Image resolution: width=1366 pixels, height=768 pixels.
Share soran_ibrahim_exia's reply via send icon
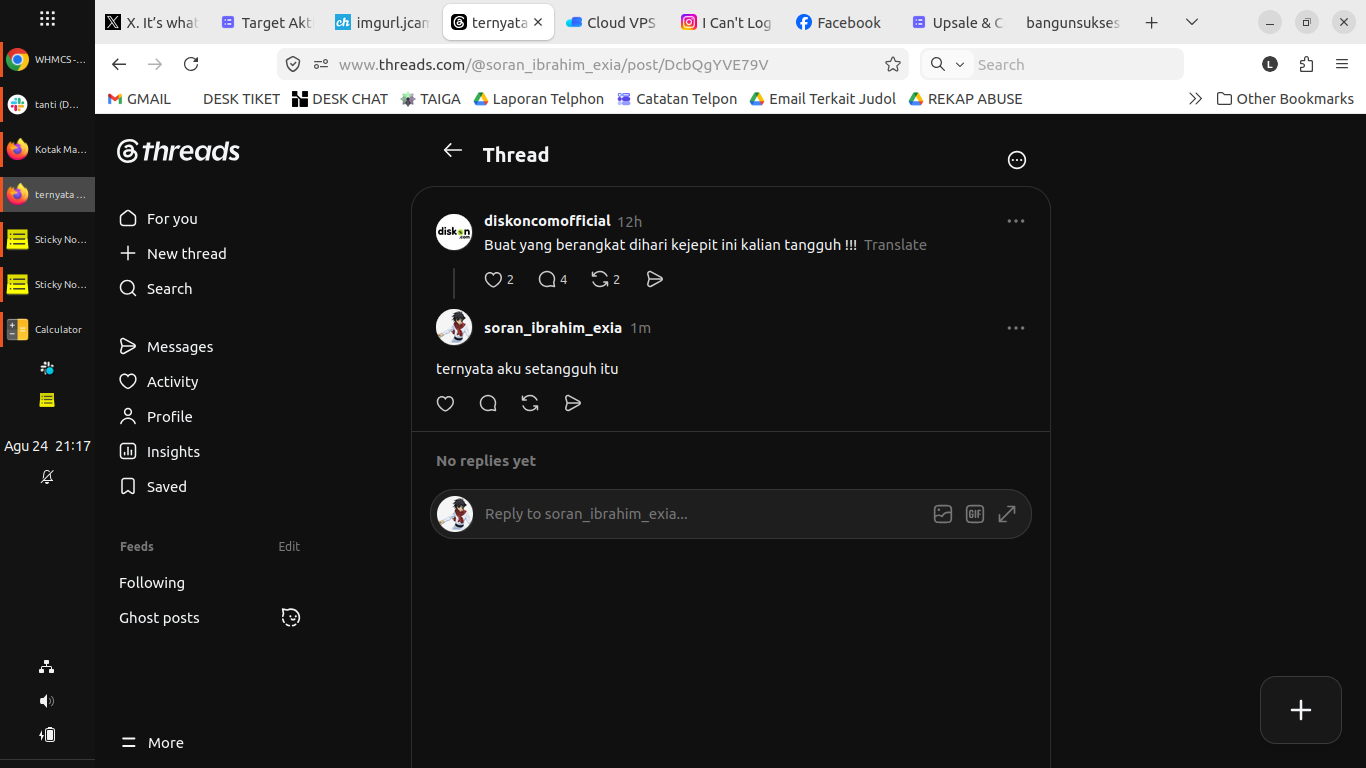572,403
